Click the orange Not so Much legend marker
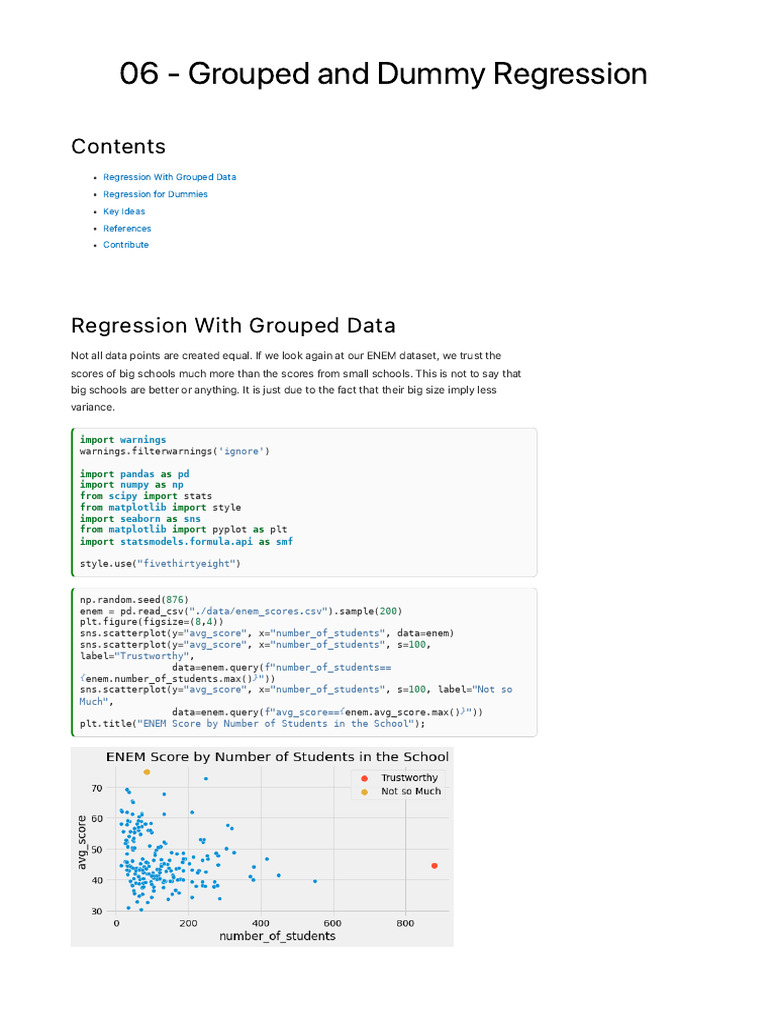The width and height of the screenshot is (768, 1024). point(364,792)
